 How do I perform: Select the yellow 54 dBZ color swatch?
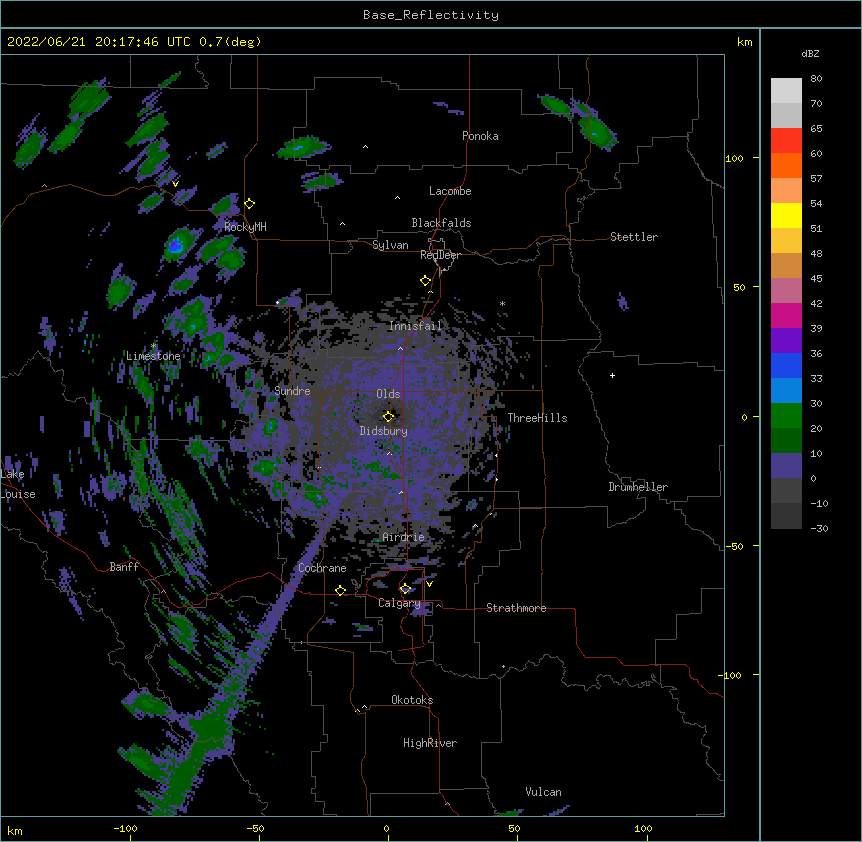[786, 215]
